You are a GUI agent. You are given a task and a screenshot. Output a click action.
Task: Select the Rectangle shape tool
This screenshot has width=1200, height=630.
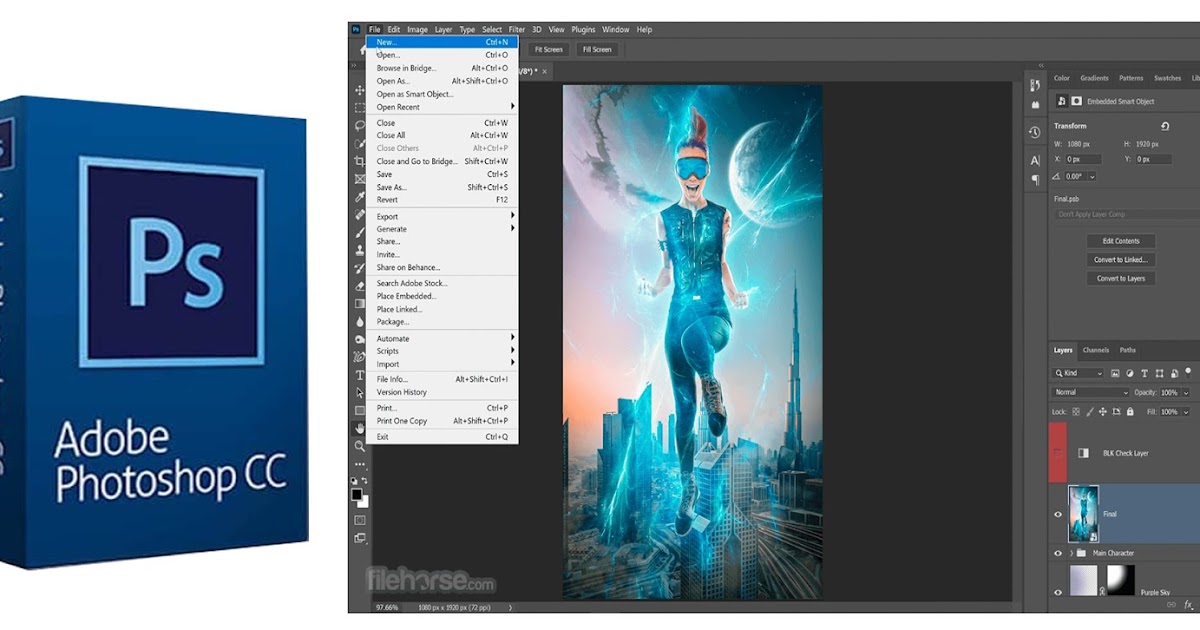pos(360,410)
